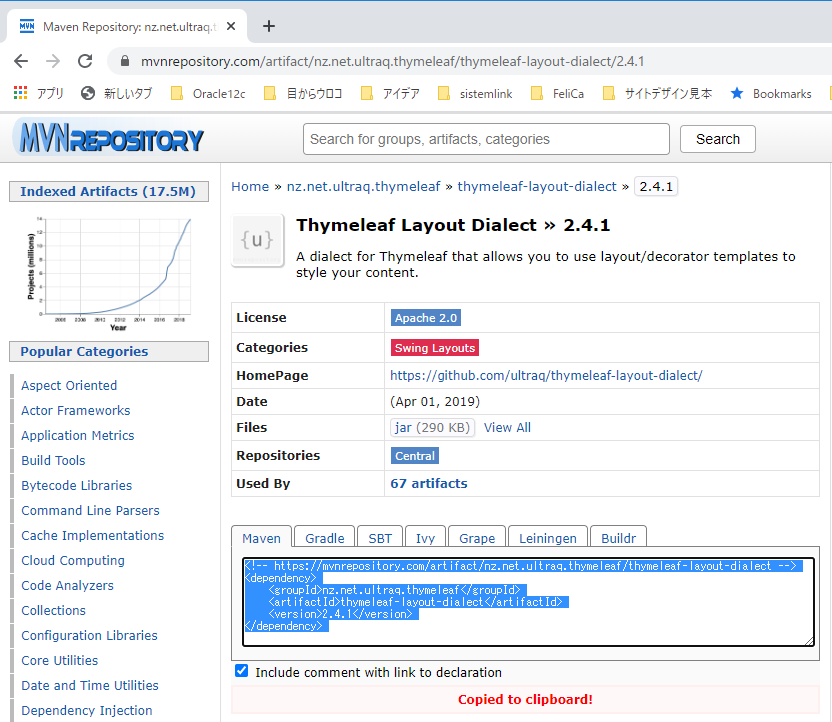The width and height of the screenshot is (832, 722).
Task: Click the padlock site info icon
Action: (x=125, y=61)
